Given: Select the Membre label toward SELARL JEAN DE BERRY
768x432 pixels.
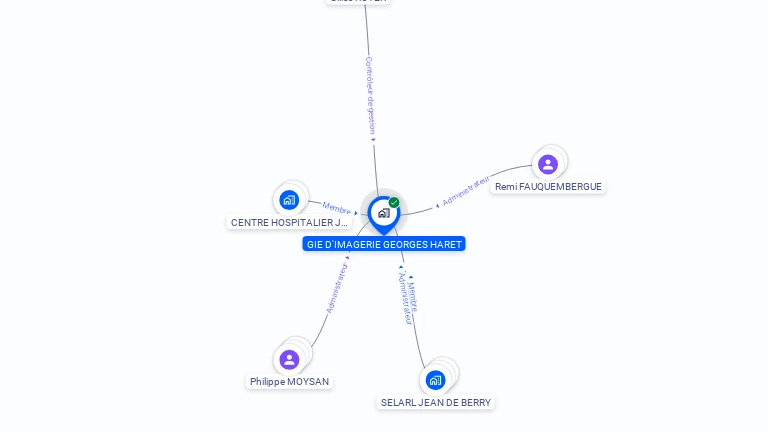Looking at the screenshot, I should 413,297.
